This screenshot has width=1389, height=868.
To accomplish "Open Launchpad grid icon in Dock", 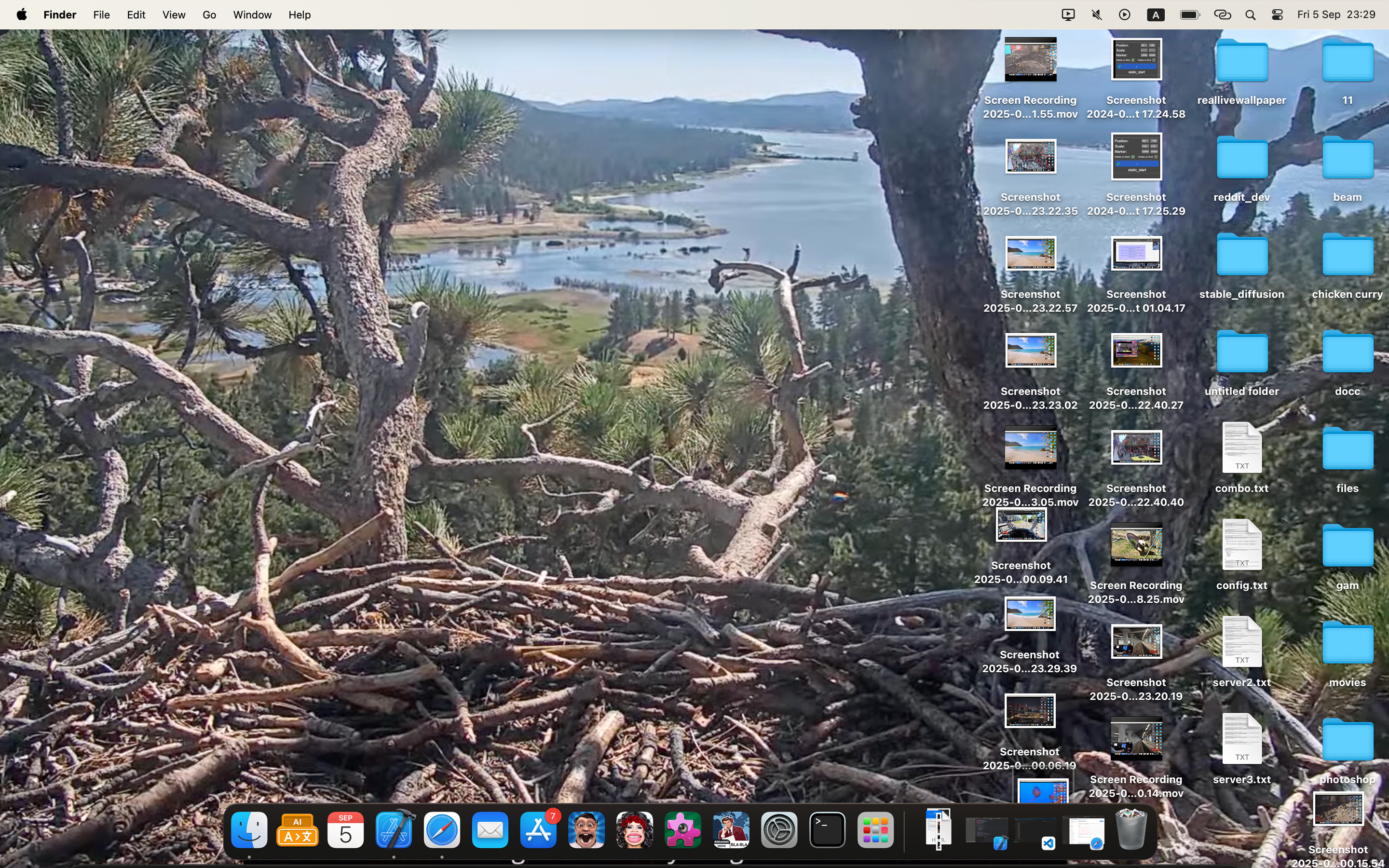I will (x=875, y=830).
